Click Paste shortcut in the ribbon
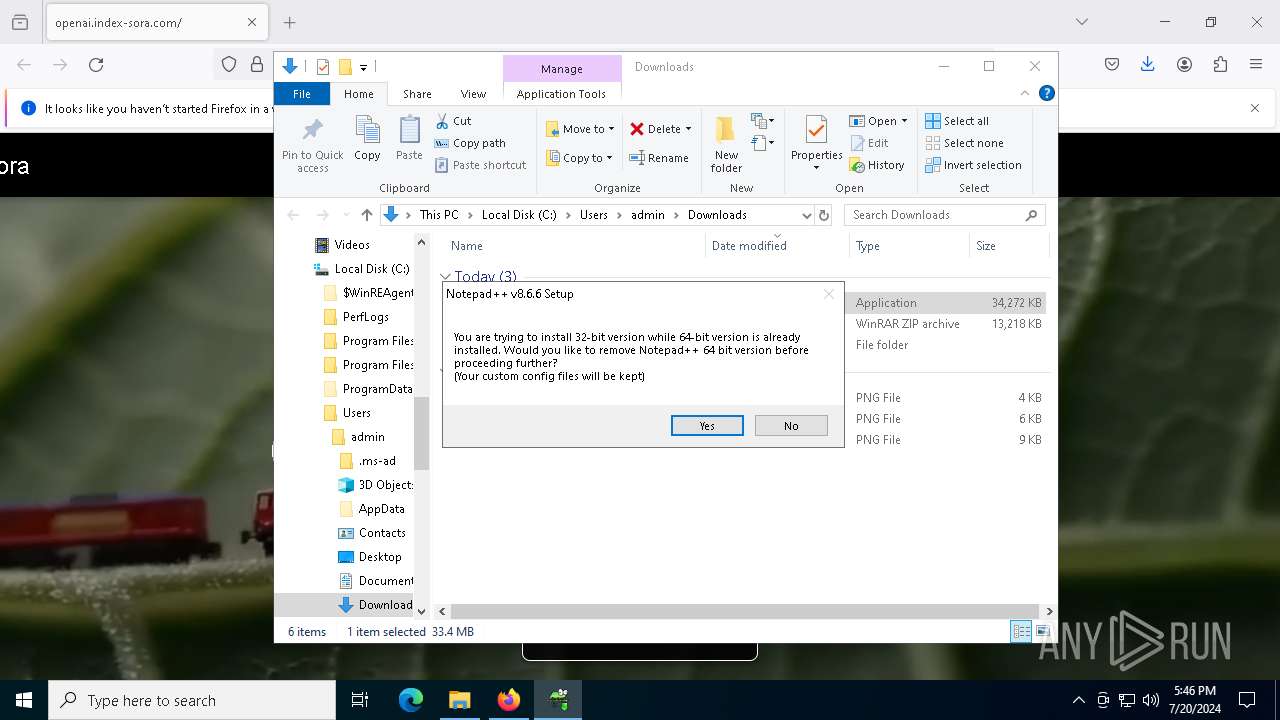This screenshot has width=1280, height=720. click(x=480, y=165)
